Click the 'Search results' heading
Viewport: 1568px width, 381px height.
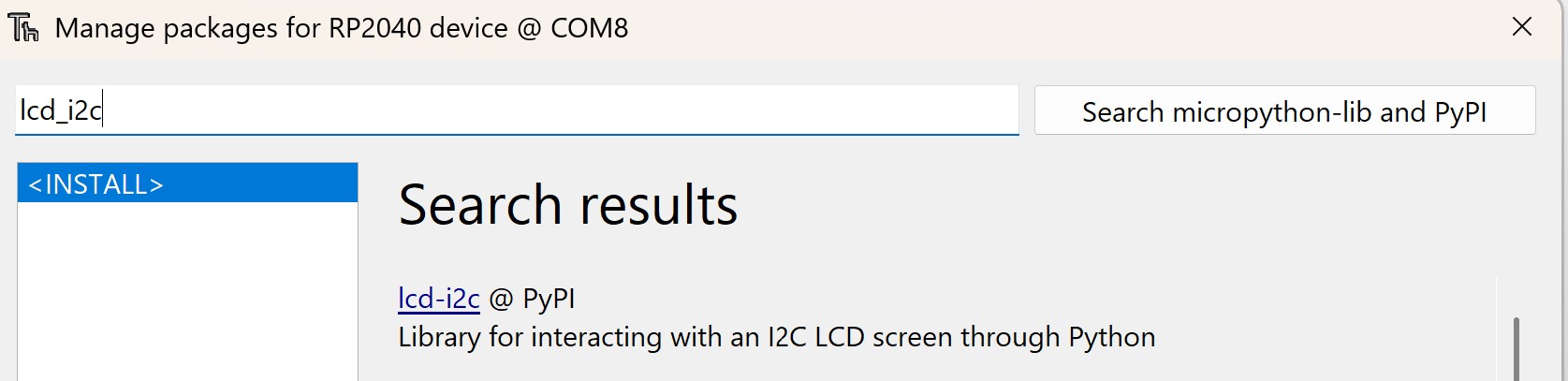click(x=567, y=205)
